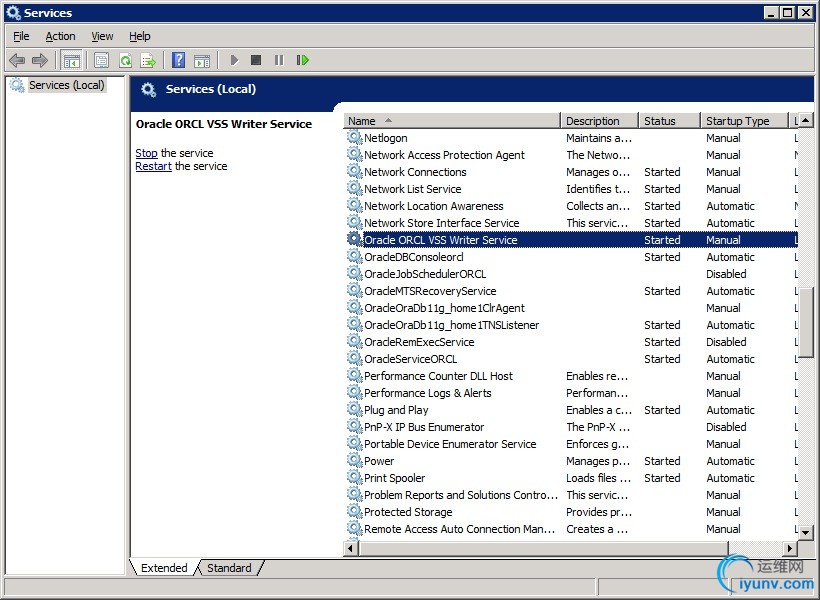Image resolution: width=820 pixels, height=600 pixels.
Task: Open the Properties toolbar icon
Action: (101, 61)
